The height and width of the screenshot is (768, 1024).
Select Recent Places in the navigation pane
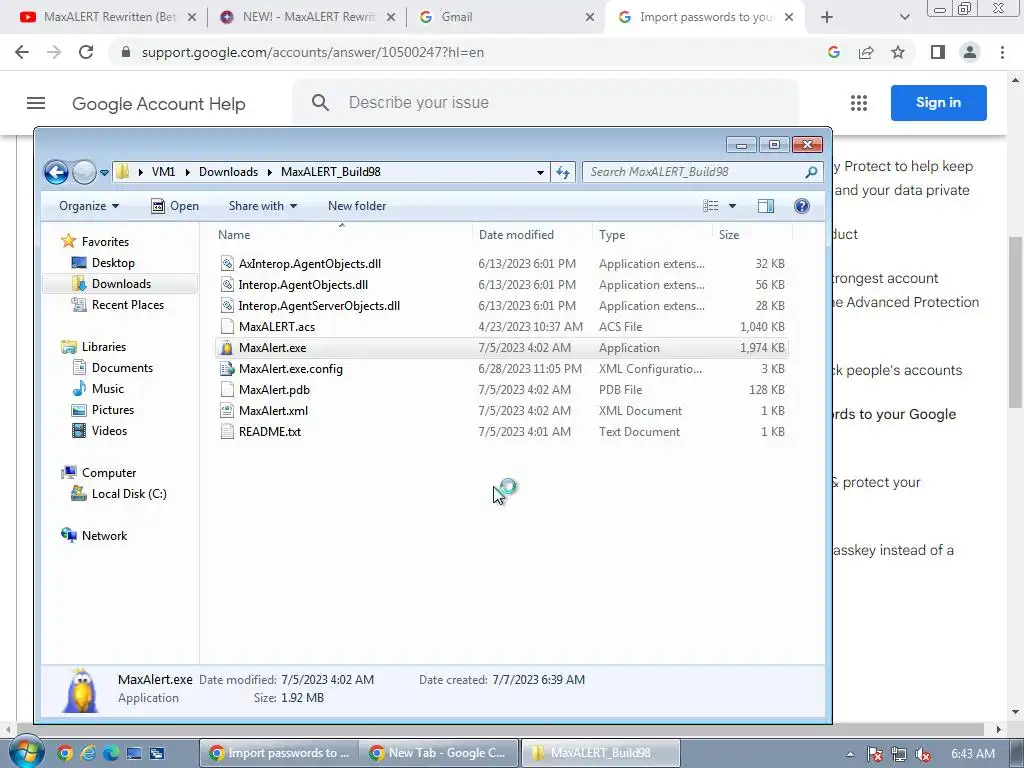click(118, 305)
